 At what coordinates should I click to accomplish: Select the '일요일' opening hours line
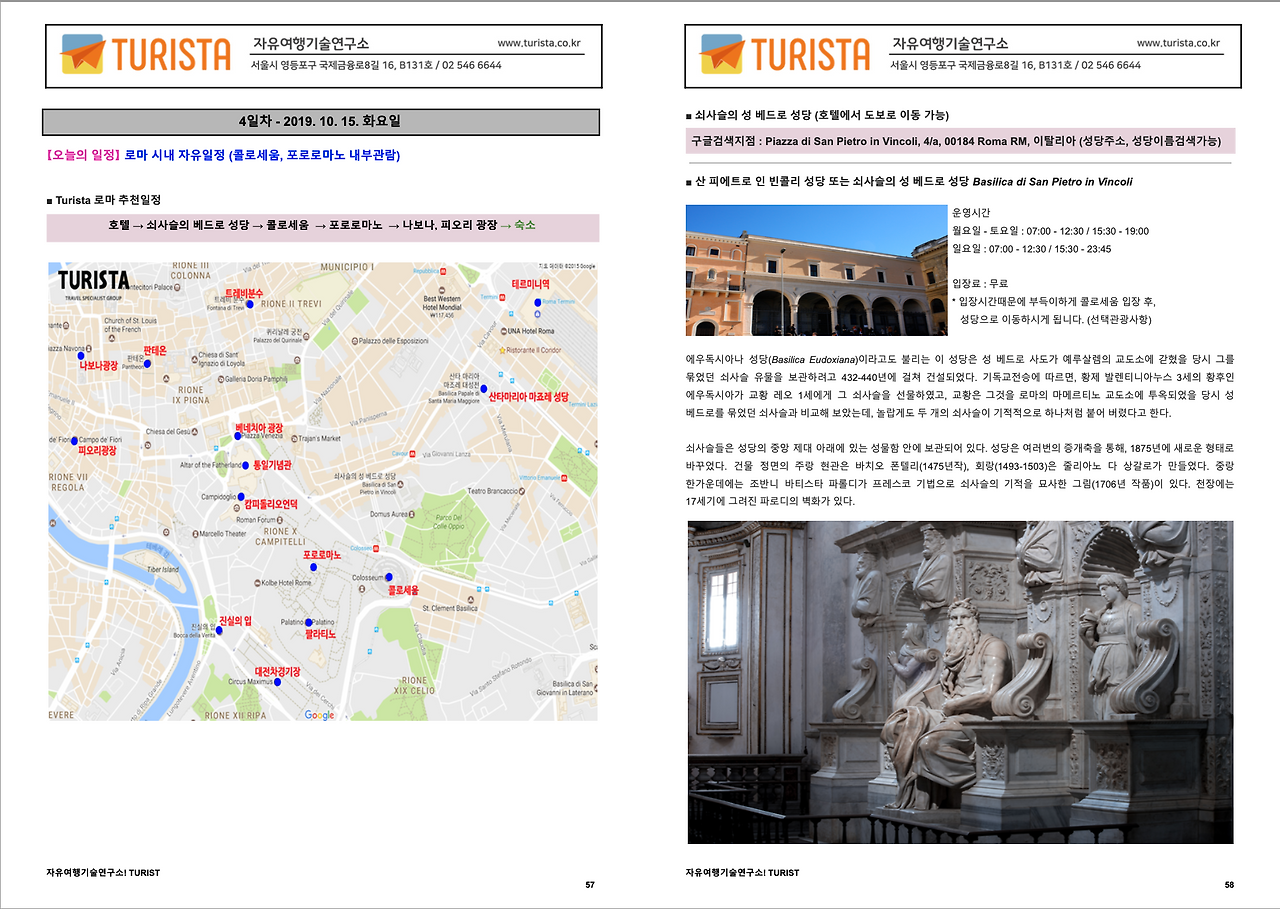click(x=1031, y=249)
